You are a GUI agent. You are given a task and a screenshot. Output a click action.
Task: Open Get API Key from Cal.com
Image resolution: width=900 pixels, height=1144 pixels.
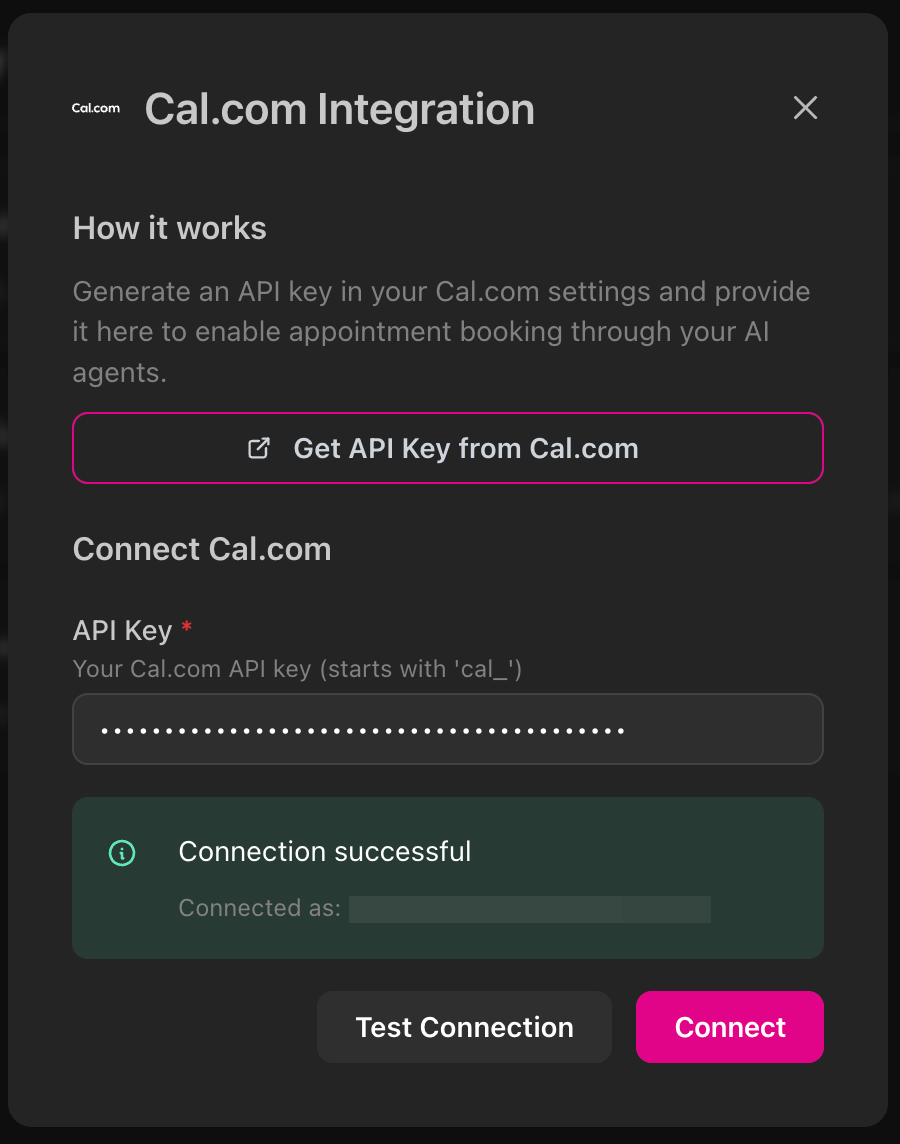pyautogui.click(x=448, y=448)
